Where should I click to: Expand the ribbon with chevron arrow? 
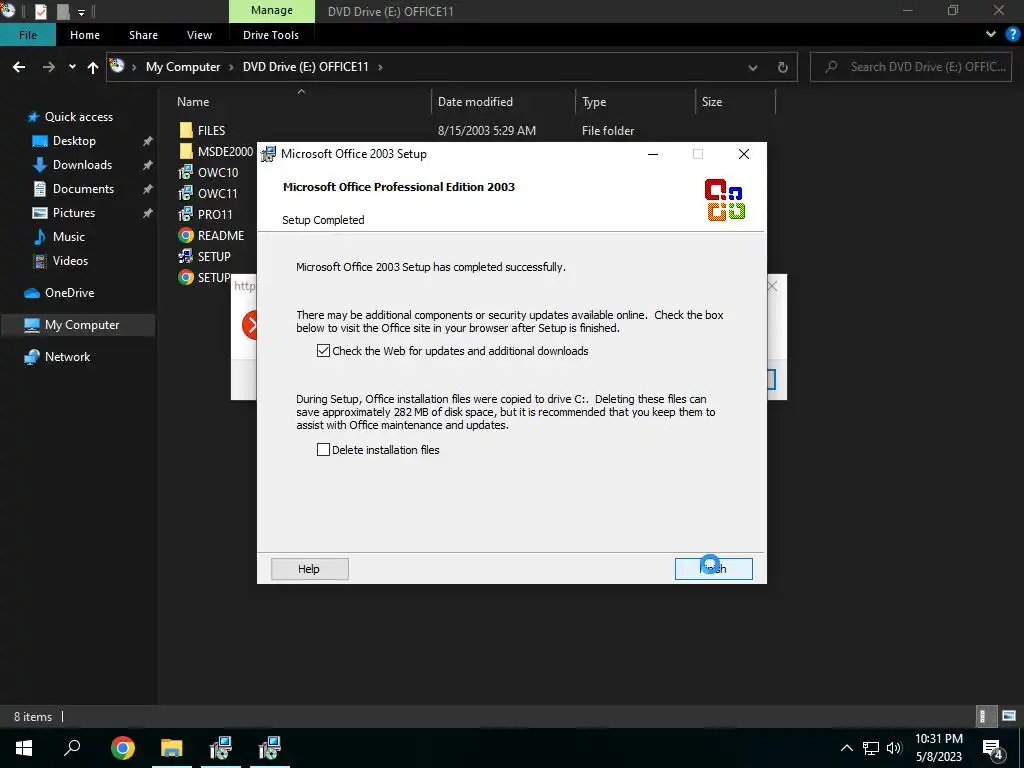point(991,34)
